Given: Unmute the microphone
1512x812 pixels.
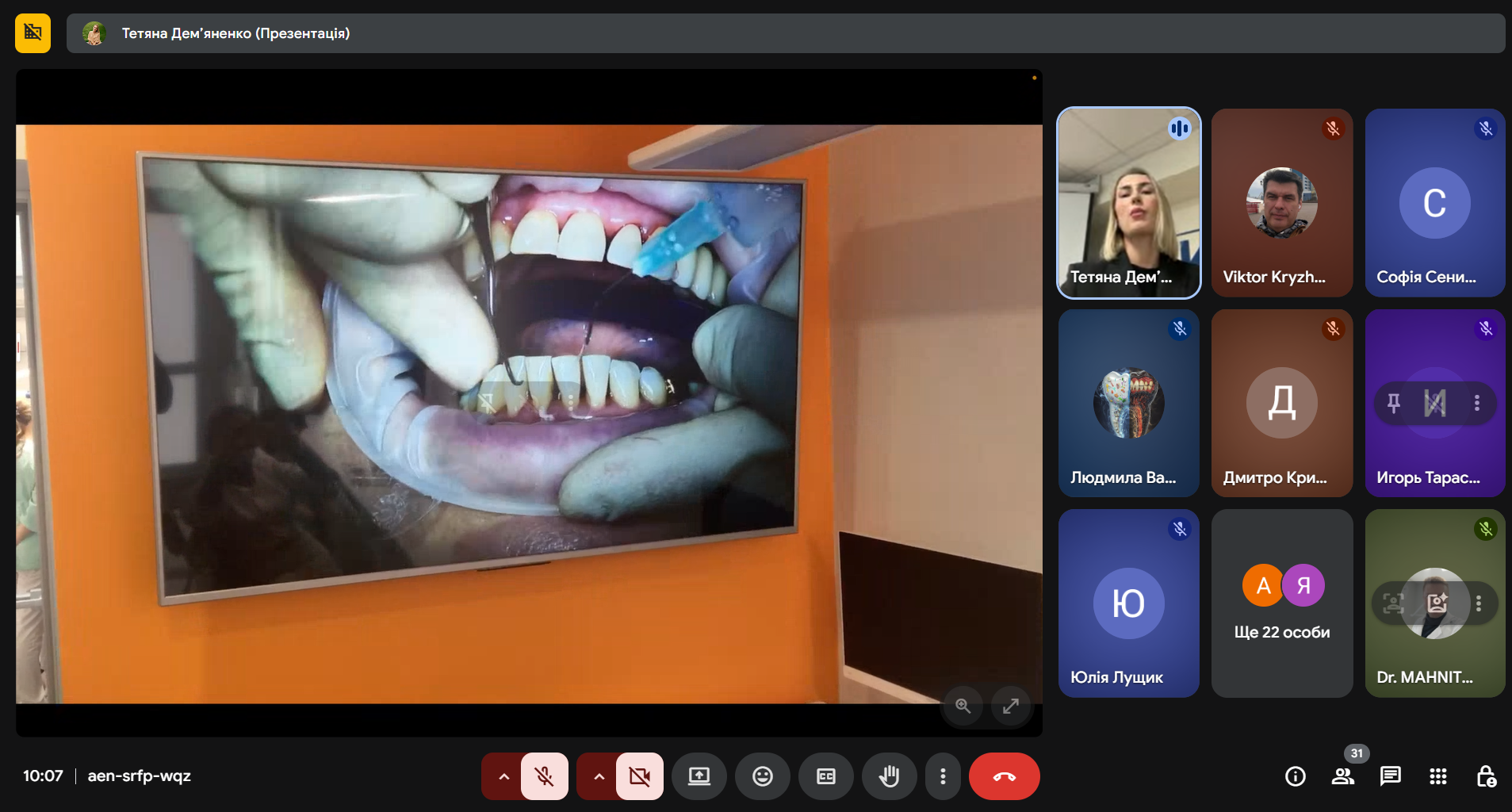Looking at the screenshot, I should 544,776.
